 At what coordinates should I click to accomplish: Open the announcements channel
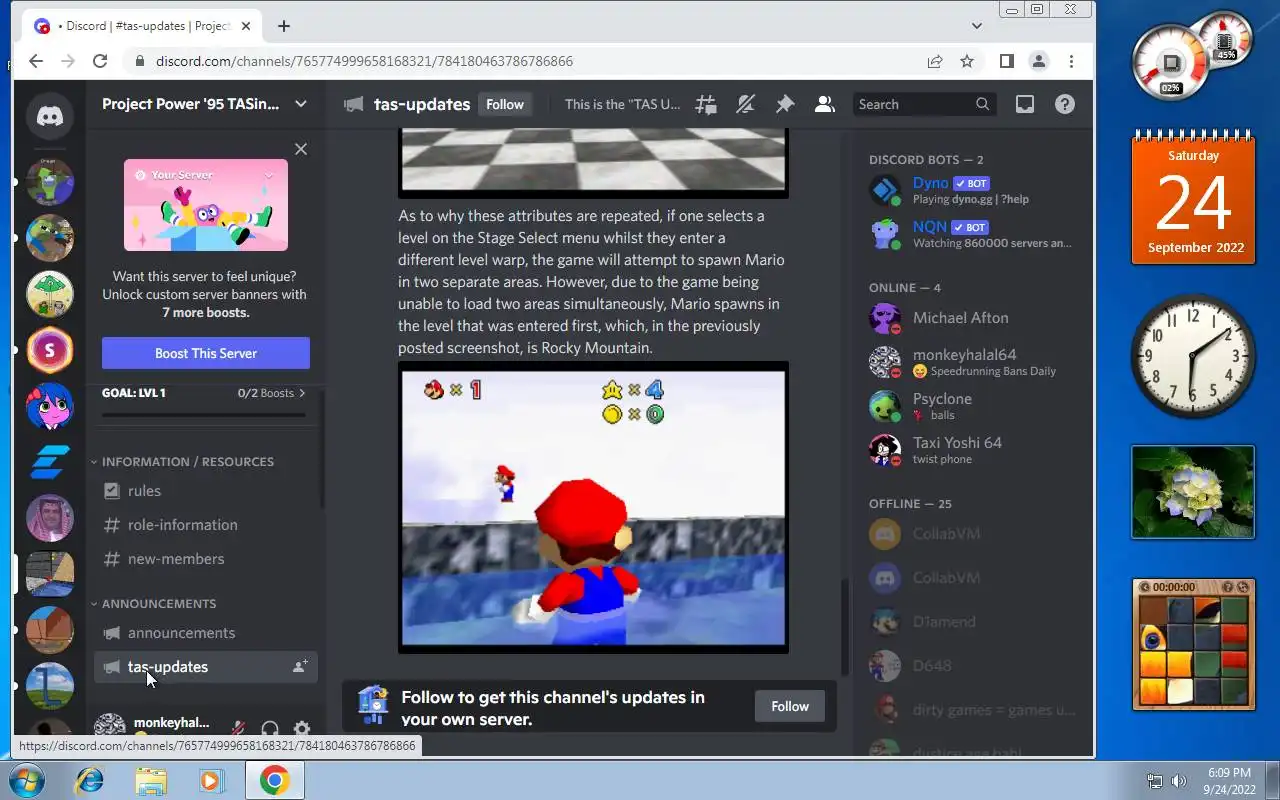click(206, 633)
